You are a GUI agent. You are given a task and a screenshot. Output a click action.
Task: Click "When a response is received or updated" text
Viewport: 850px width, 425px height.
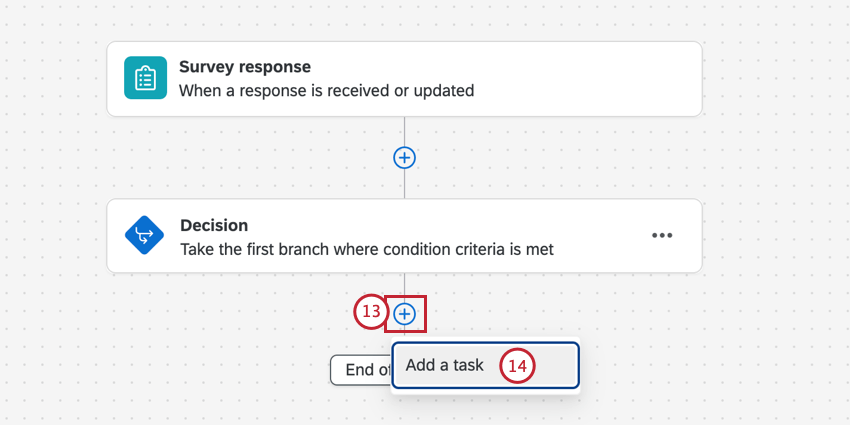pos(326,91)
